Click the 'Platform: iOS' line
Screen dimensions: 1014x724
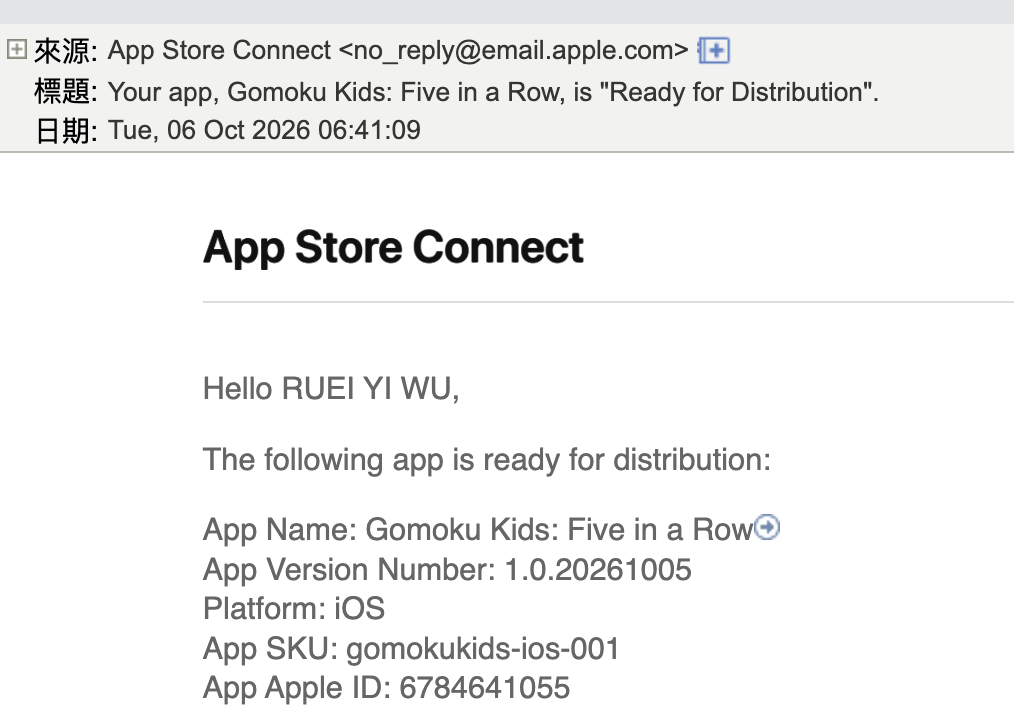pyautogui.click(x=294, y=609)
